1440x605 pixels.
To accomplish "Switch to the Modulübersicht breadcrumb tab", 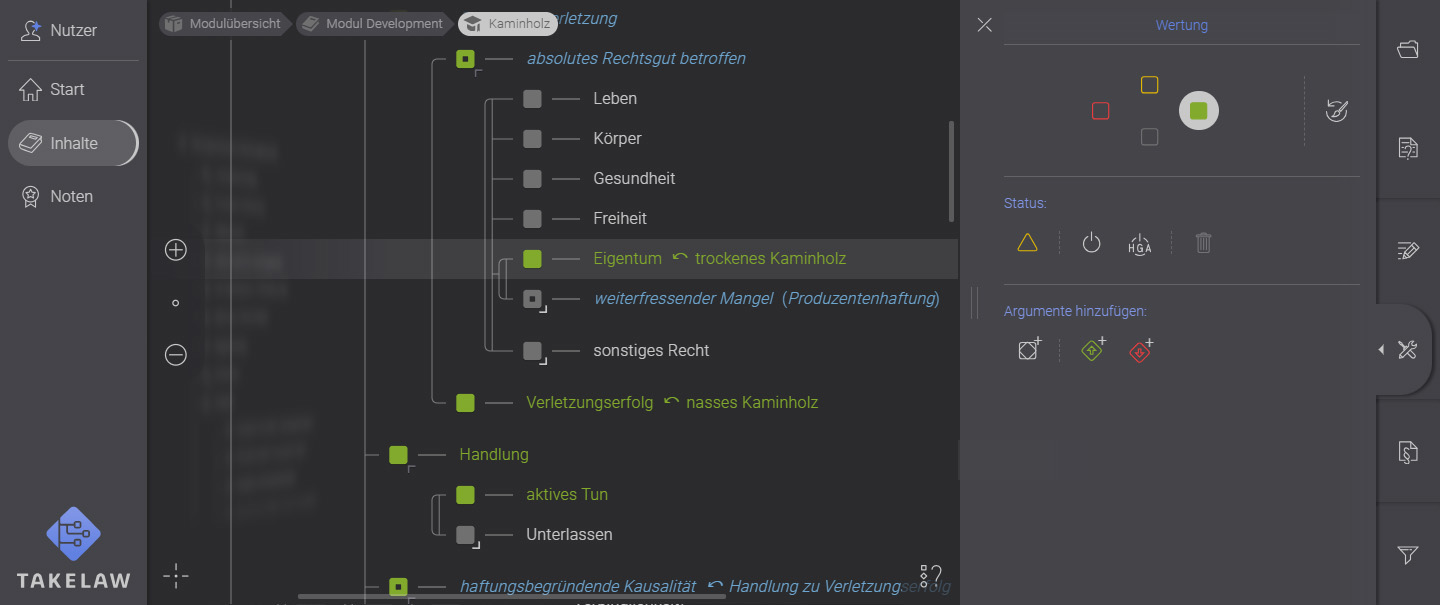I will pyautogui.click(x=224, y=23).
